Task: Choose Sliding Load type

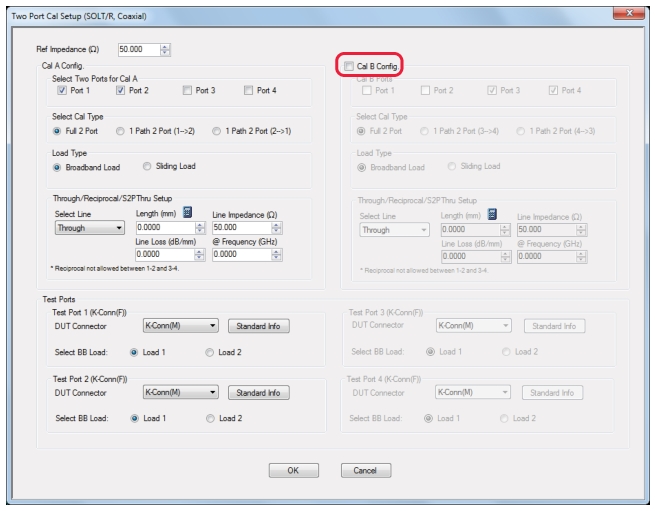Action: click(148, 168)
